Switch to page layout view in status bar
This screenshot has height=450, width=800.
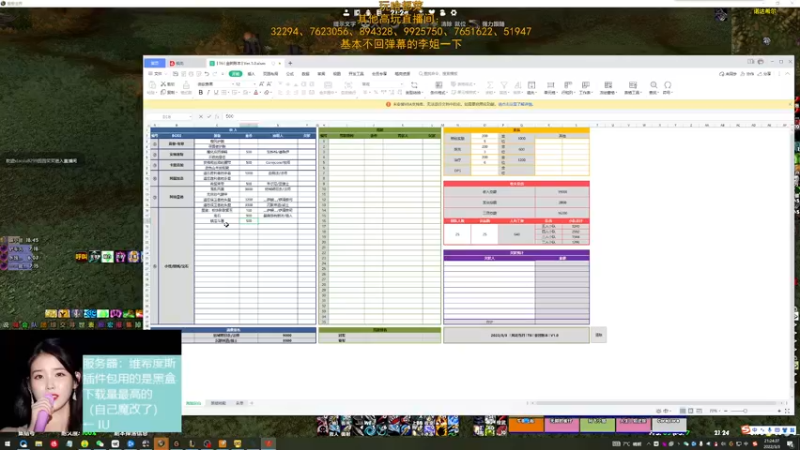691,411
